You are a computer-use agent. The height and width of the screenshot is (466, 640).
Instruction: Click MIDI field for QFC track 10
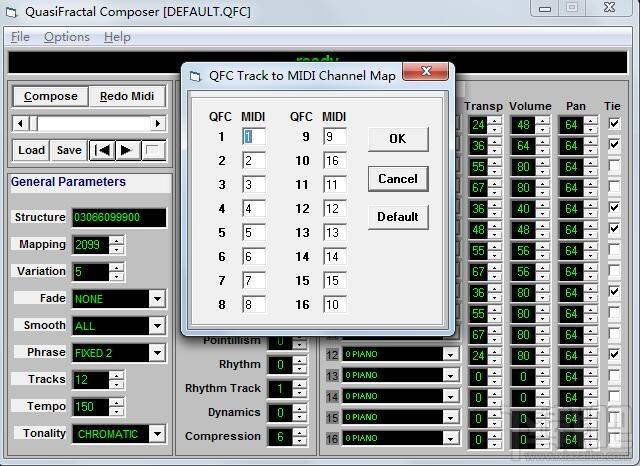(x=335, y=161)
